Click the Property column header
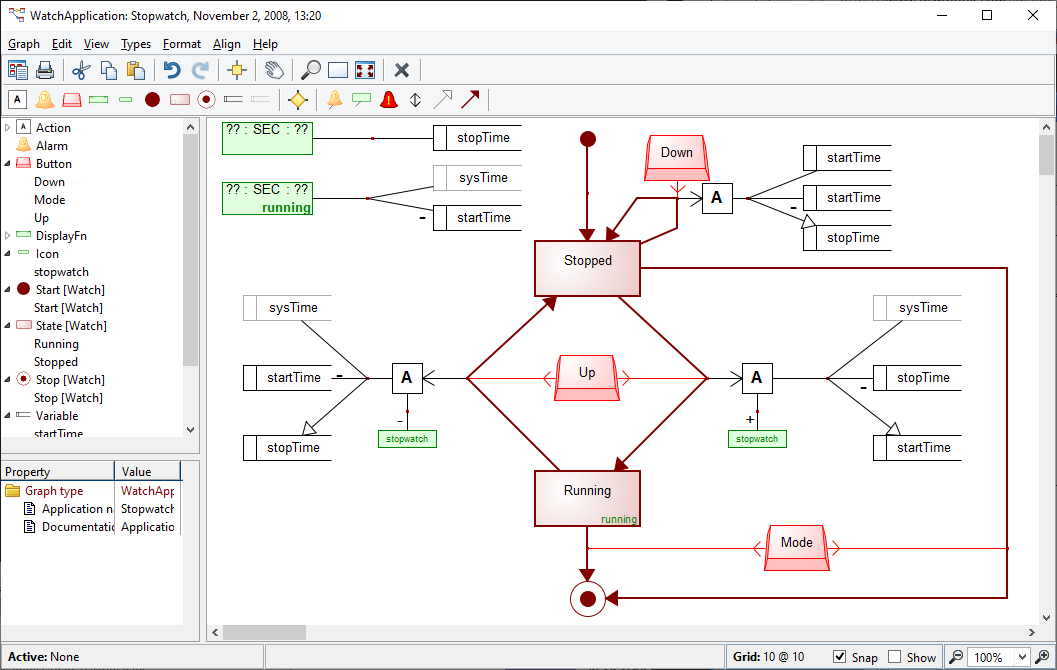 (57, 471)
